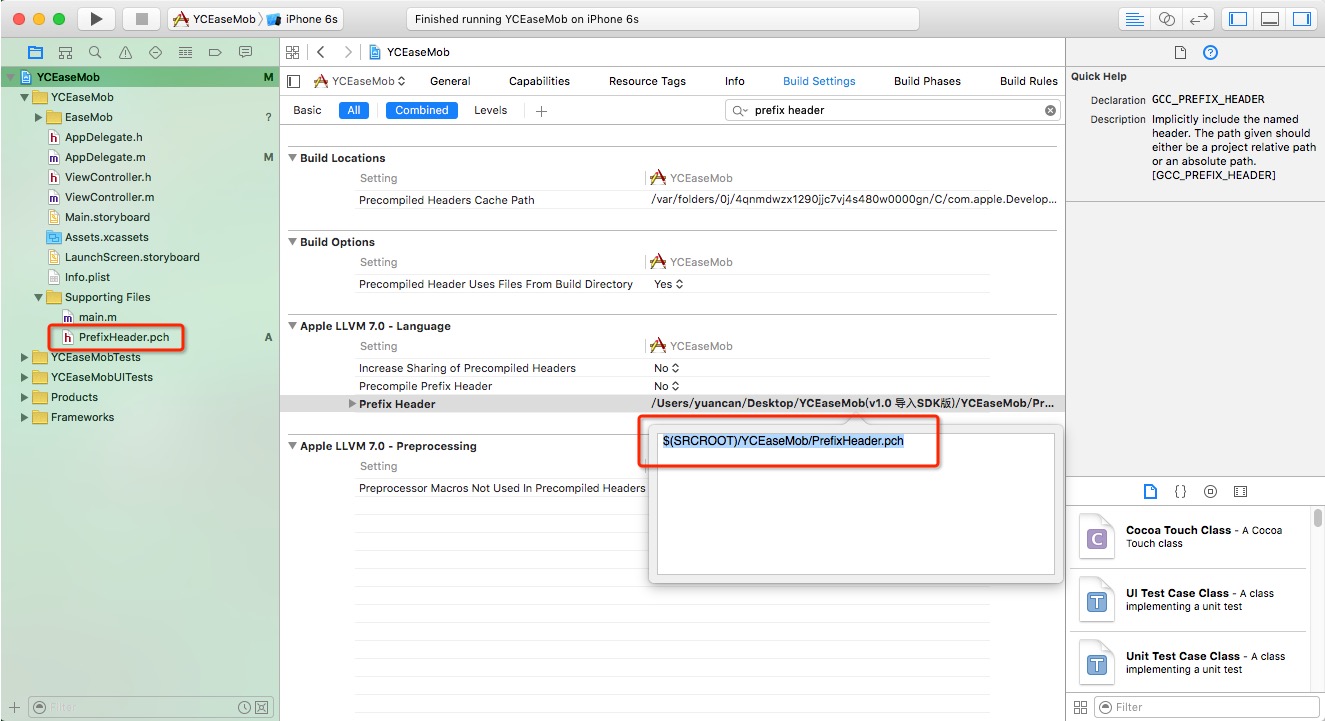
Task: Run the app with the Play button
Action: [x=96, y=19]
